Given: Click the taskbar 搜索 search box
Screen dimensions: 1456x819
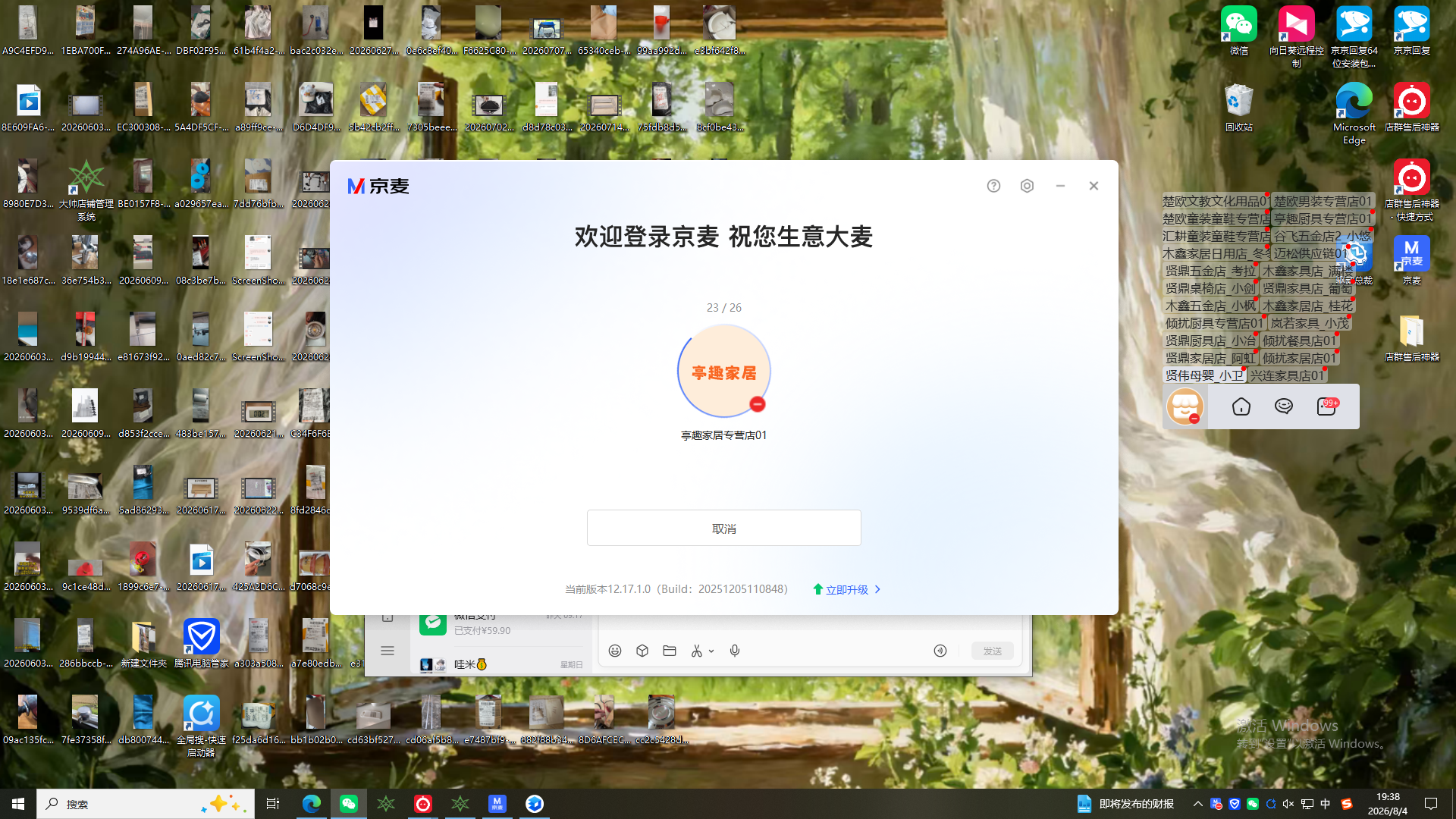Looking at the screenshot, I should click(x=146, y=804).
